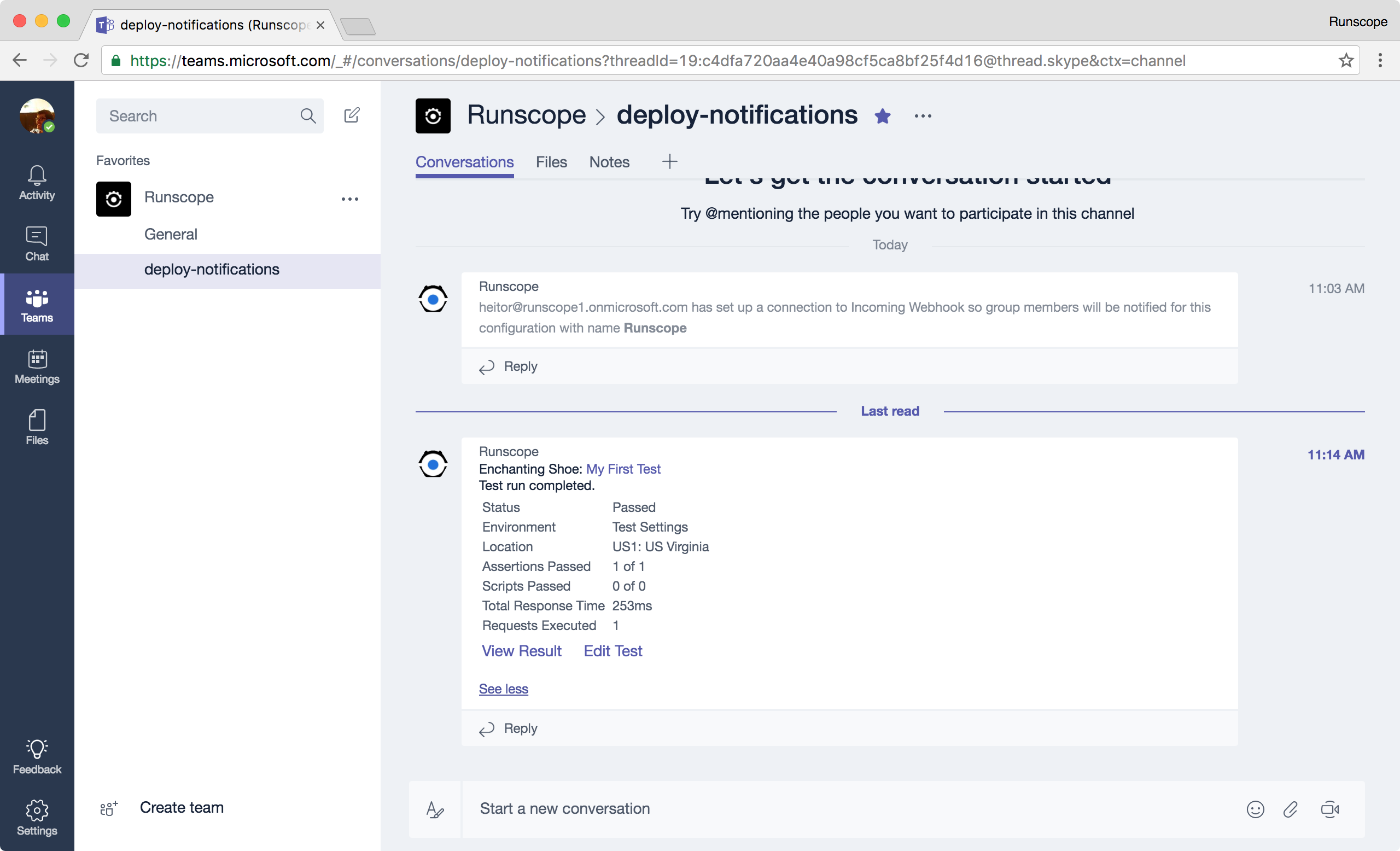Image resolution: width=1400 pixels, height=851 pixels.
Task: Click the Test Settings environment value
Action: point(650,527)
